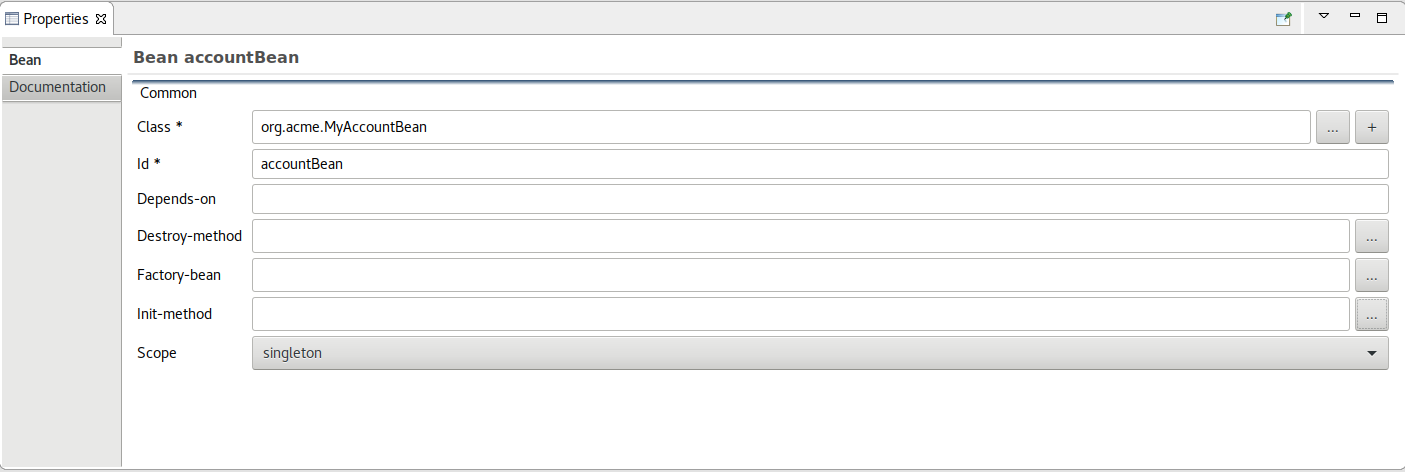Screen dimensions: 1405x472
Task: Browse for an Init-method with ellipsis button
Action: [1371, 315]
